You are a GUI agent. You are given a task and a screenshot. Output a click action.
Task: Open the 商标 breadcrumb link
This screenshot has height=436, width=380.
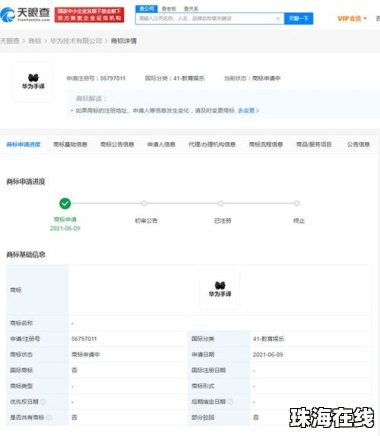35,41
